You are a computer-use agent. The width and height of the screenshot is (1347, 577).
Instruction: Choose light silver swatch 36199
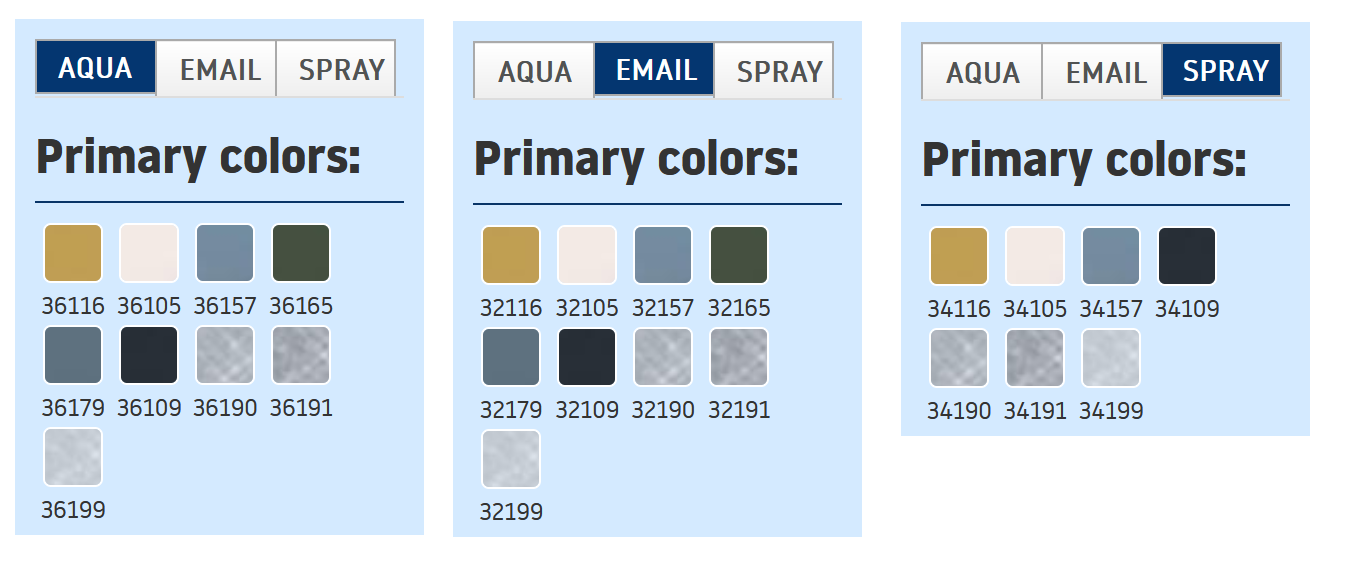tap(73, 457)
